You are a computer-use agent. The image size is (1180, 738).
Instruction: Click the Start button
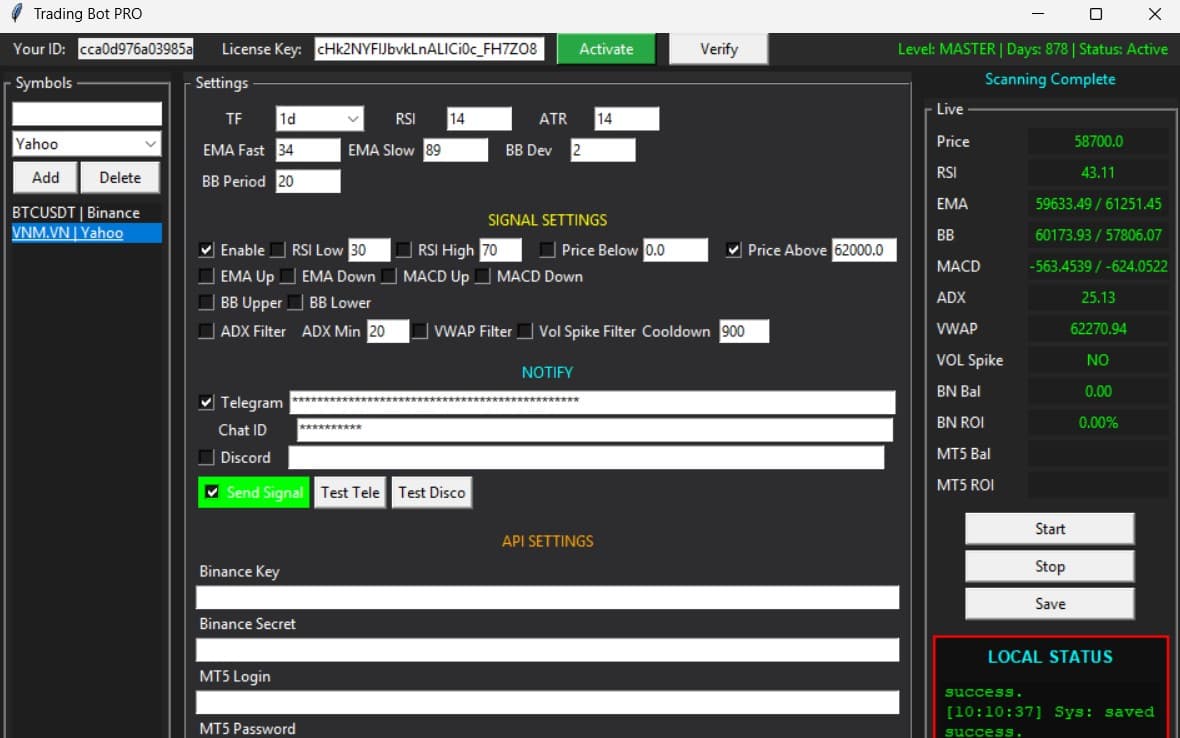pyautogui.click(x=1050, y=529)
